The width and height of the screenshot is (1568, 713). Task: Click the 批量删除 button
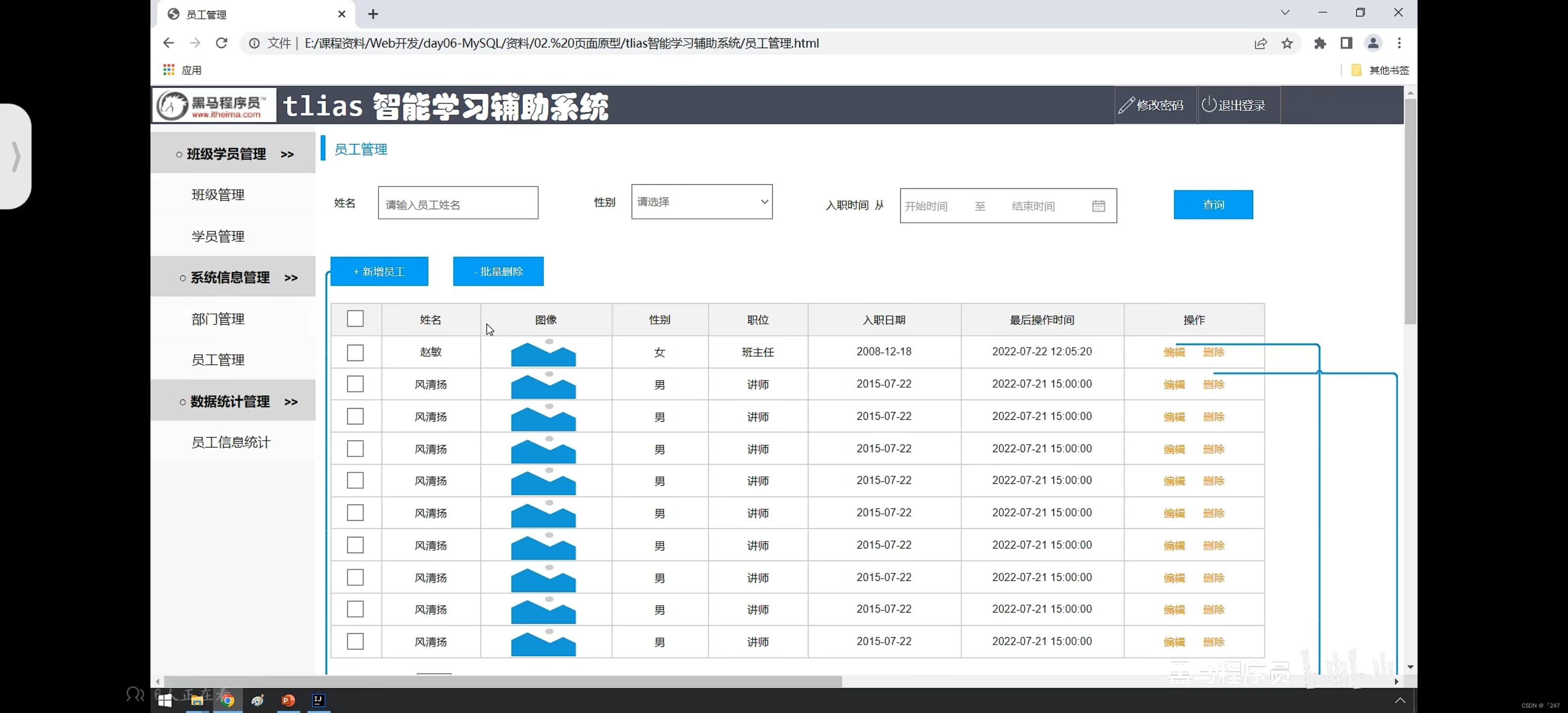tap(498, 271)
